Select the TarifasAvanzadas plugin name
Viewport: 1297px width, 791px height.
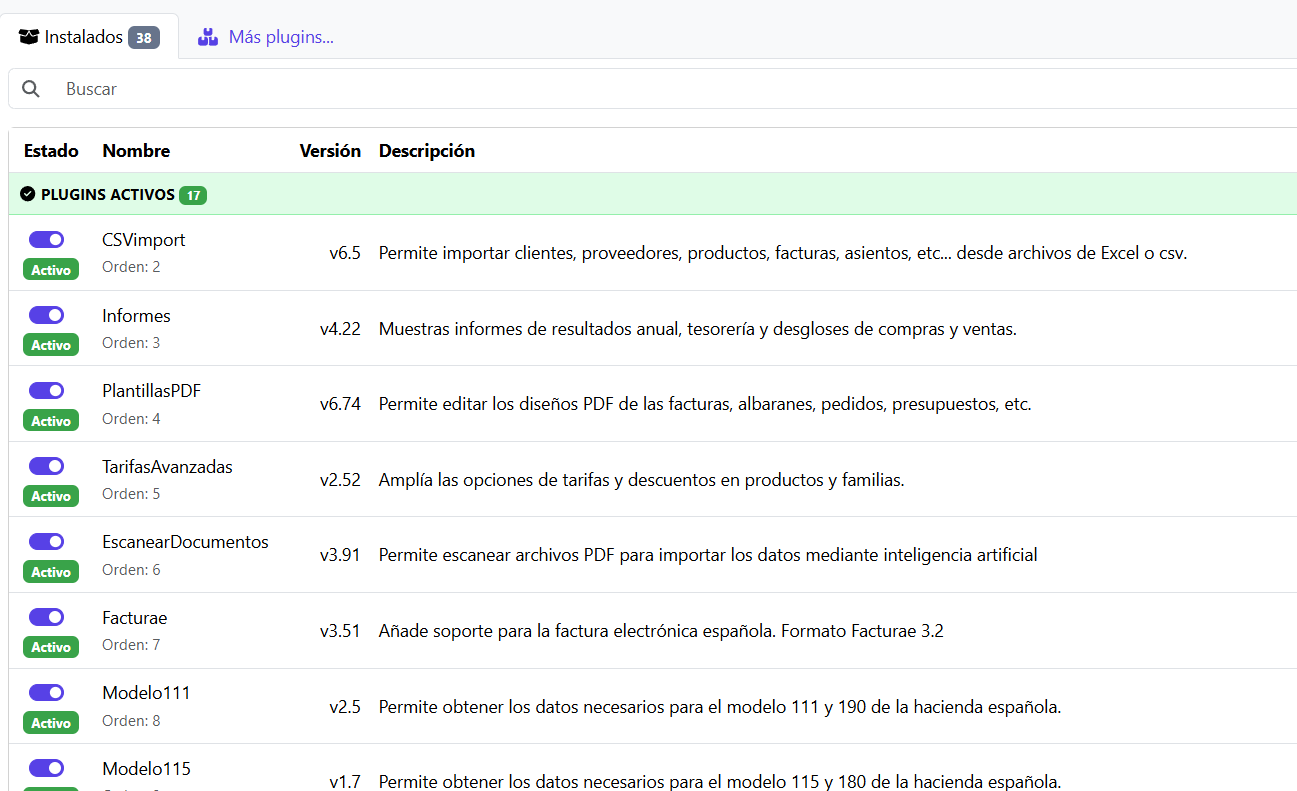tap(167, 467)
